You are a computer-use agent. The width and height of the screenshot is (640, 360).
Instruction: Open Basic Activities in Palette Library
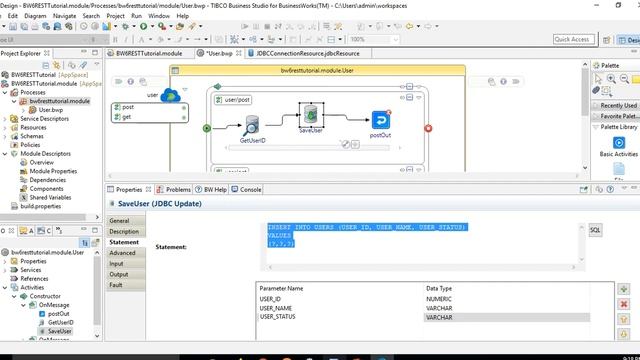pyautogui.click(x=618, y=147)
